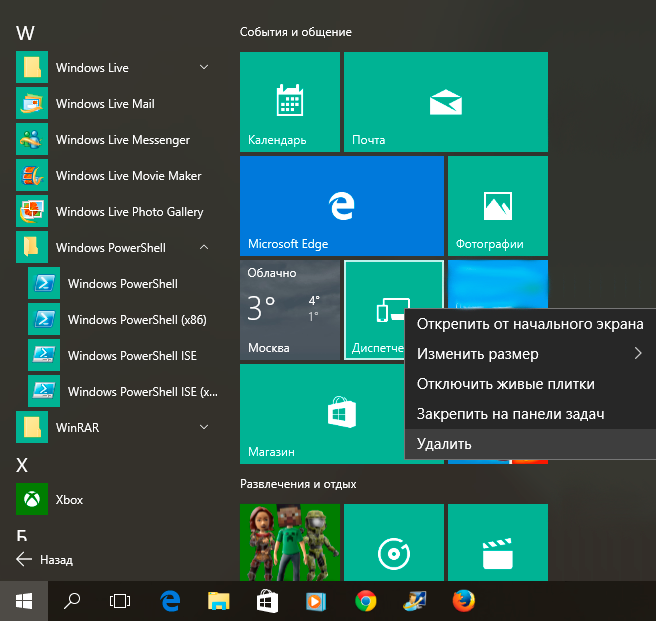
Task: Launch Firefox from the taskbar
Action: (x=464, y=601)
